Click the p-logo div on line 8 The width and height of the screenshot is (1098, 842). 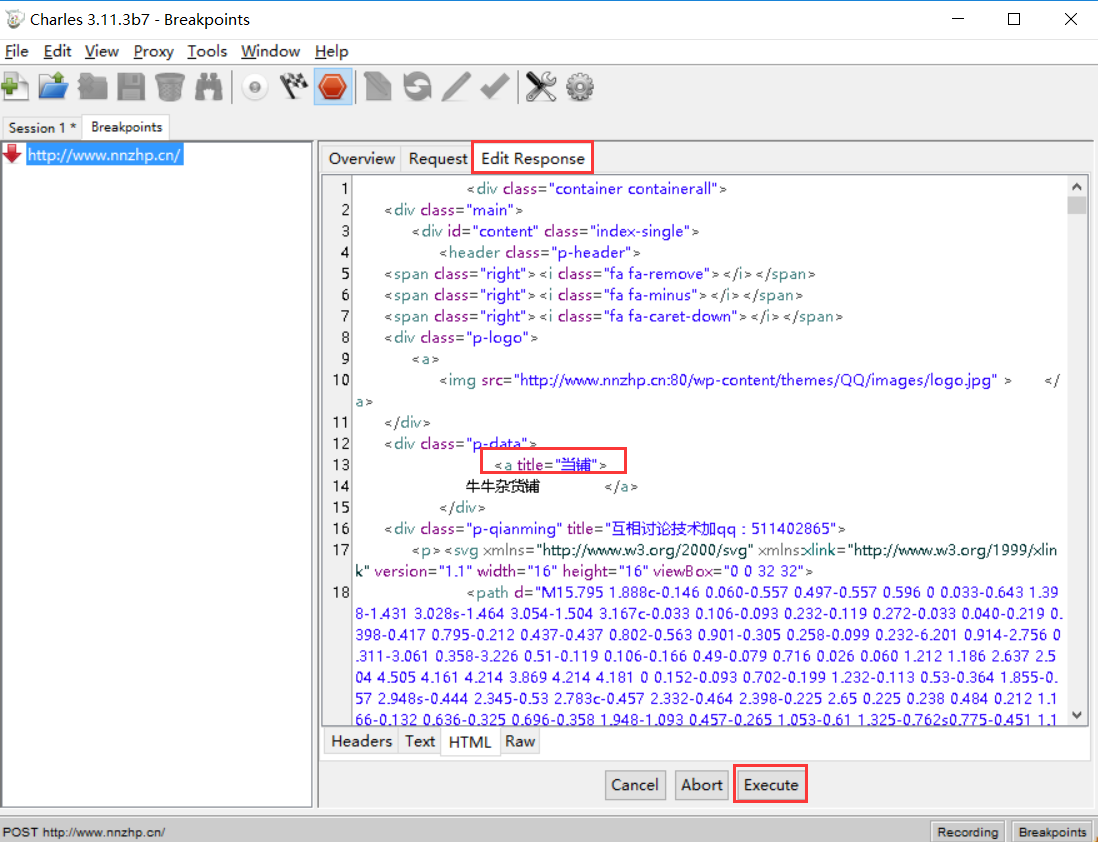[461, 338]
